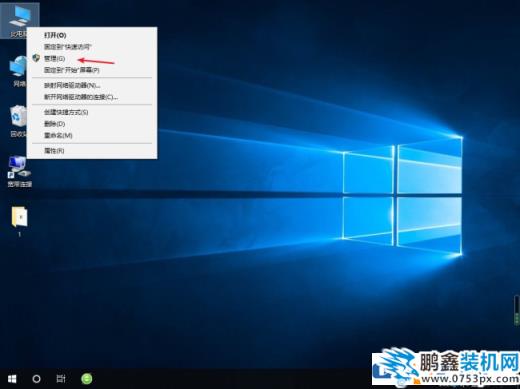Select the folder named 1 on desktop
Screen dimensions: 520x389
point(20,221)
